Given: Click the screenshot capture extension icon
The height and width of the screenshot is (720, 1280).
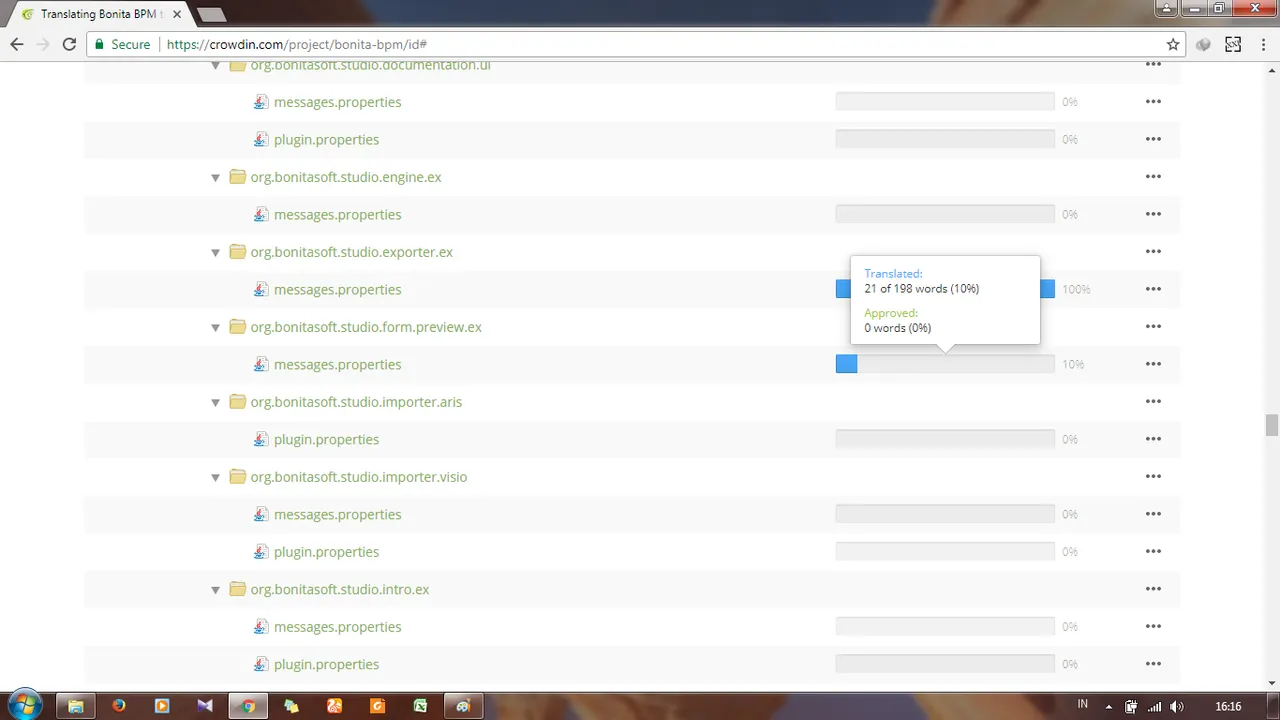Looking at the screenshot, I should pos(1233,44).
